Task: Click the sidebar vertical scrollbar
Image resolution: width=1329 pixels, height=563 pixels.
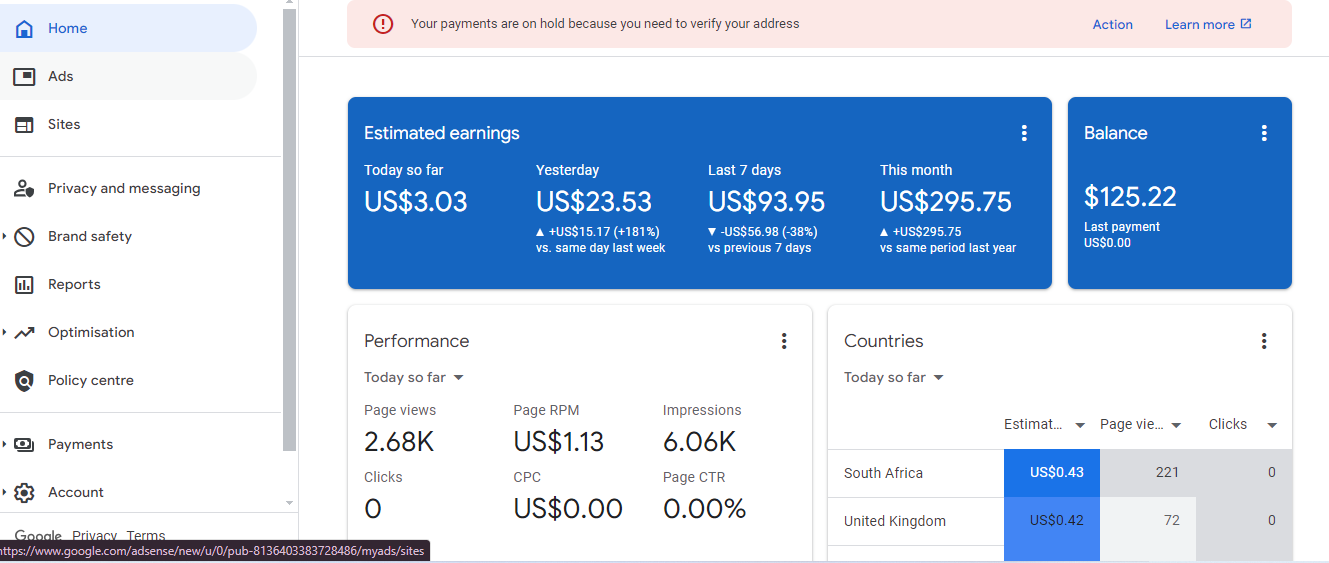Action: pyautogui.click(x=290, y=230)
